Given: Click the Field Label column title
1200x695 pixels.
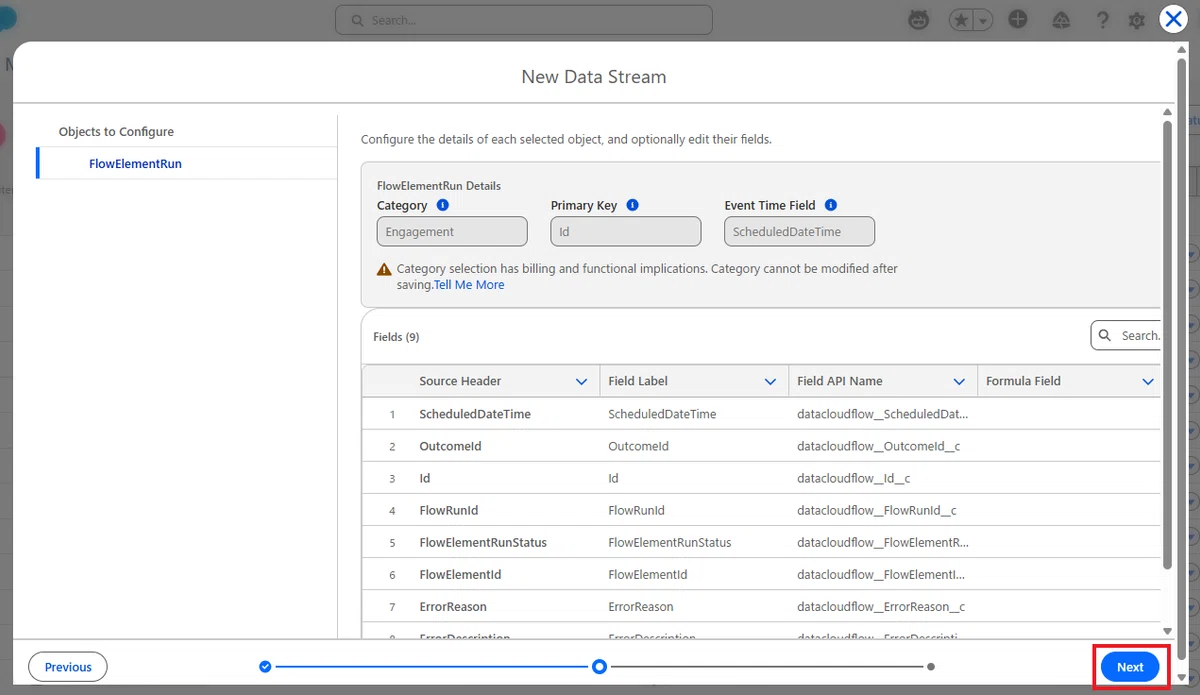Looking at the screenshot, I should (x=638, y=381).
